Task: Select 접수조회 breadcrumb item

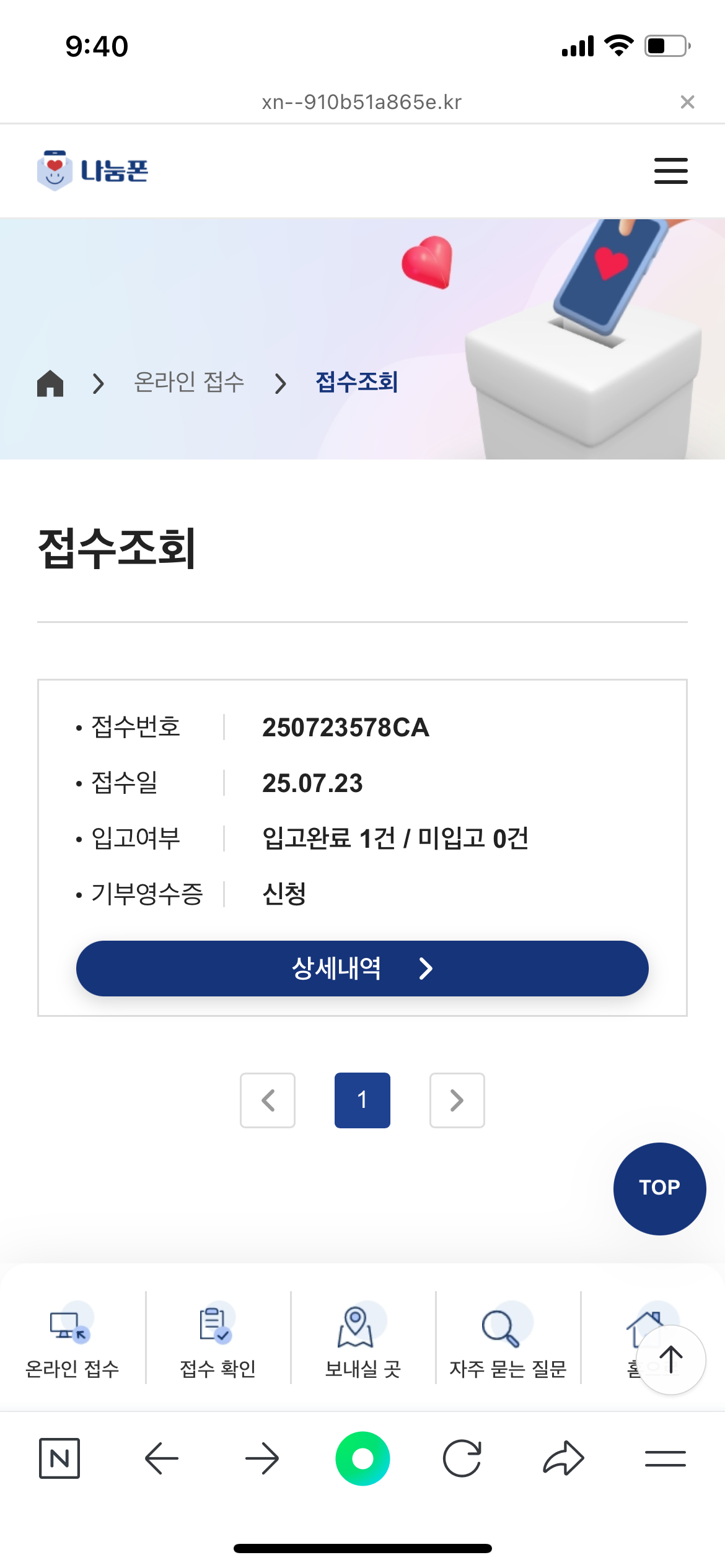Action: coord(356,382)
